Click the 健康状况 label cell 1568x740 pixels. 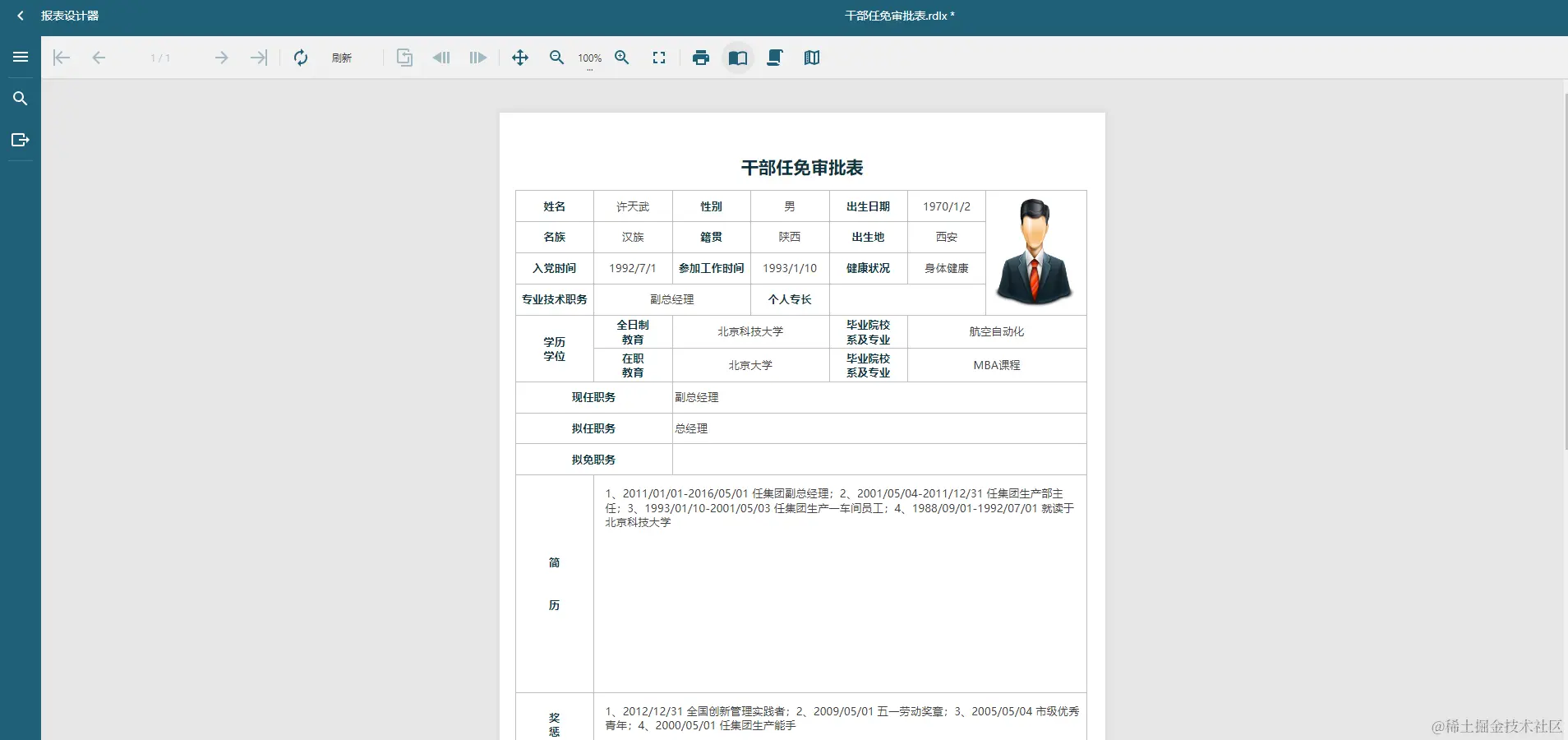click(x=869, y=268)
